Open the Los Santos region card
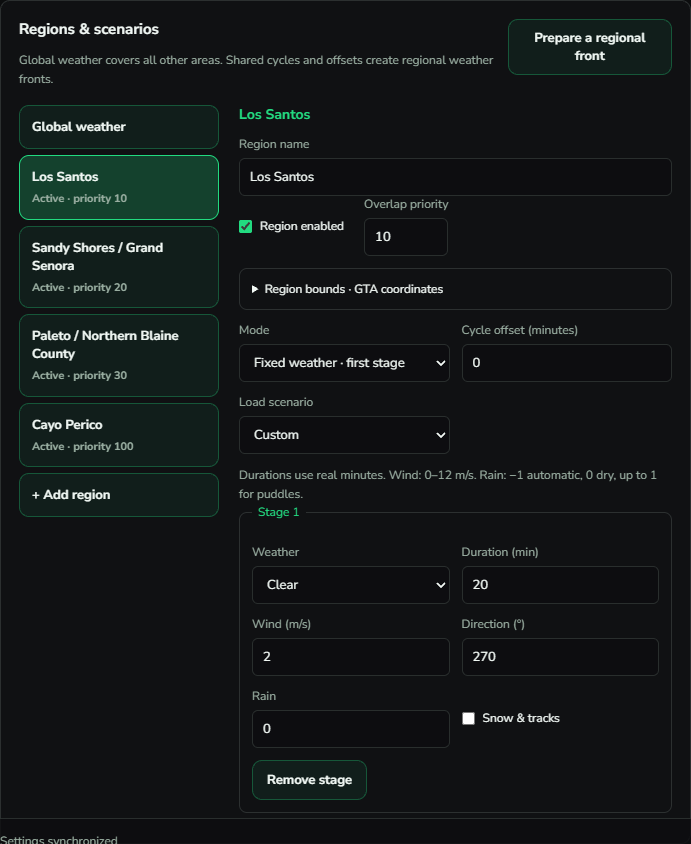Image resolution: width=691 pixels, height=844 pixels. (119, 187)
